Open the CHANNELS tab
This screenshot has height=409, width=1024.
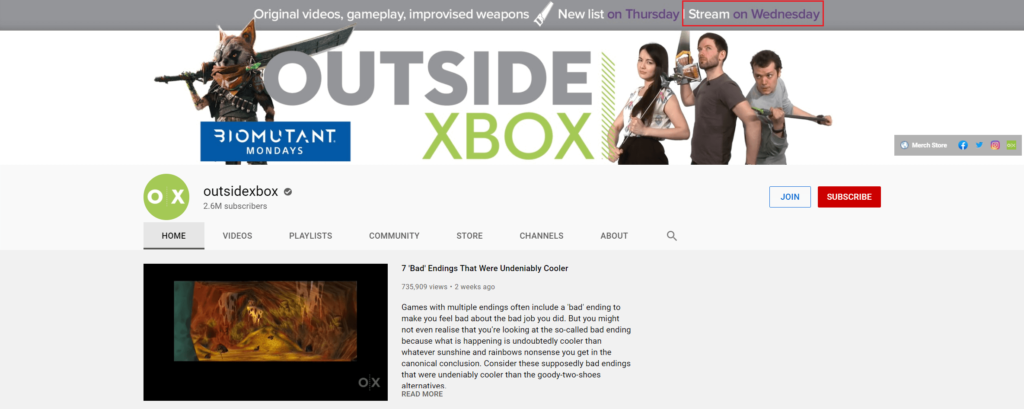541,236
